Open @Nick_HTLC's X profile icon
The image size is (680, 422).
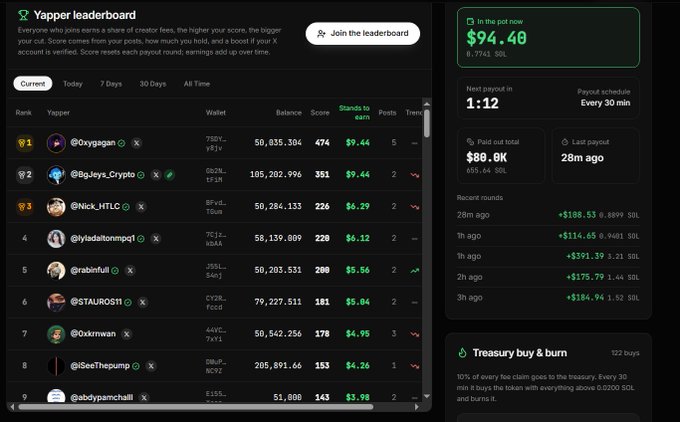(141, 207)
